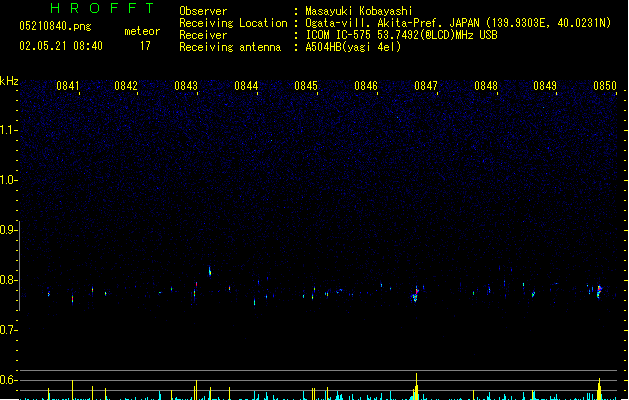Click the tallest yellow intensity spike below 0847
The width and height of the screenshot is (629, 400).
416,386
